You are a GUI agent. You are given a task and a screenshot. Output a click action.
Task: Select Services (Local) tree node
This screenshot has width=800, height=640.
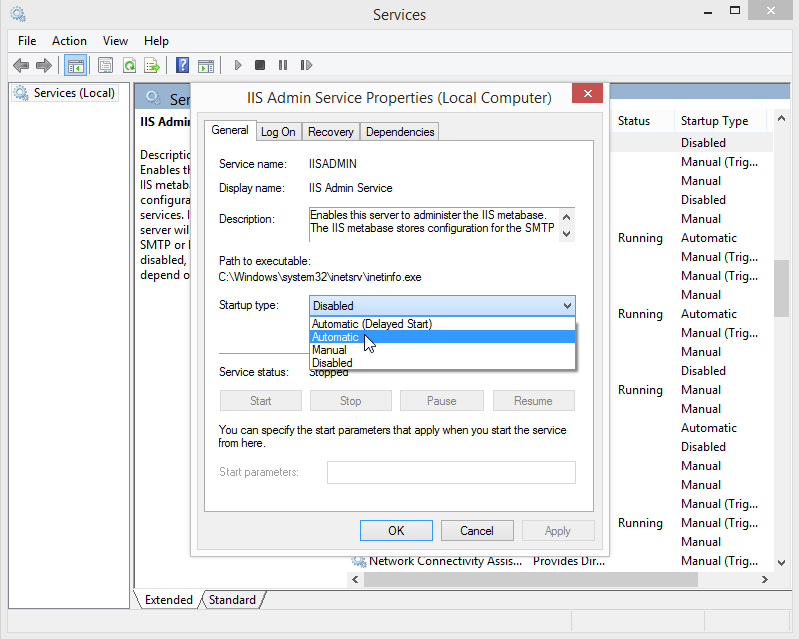pos(65,93)
